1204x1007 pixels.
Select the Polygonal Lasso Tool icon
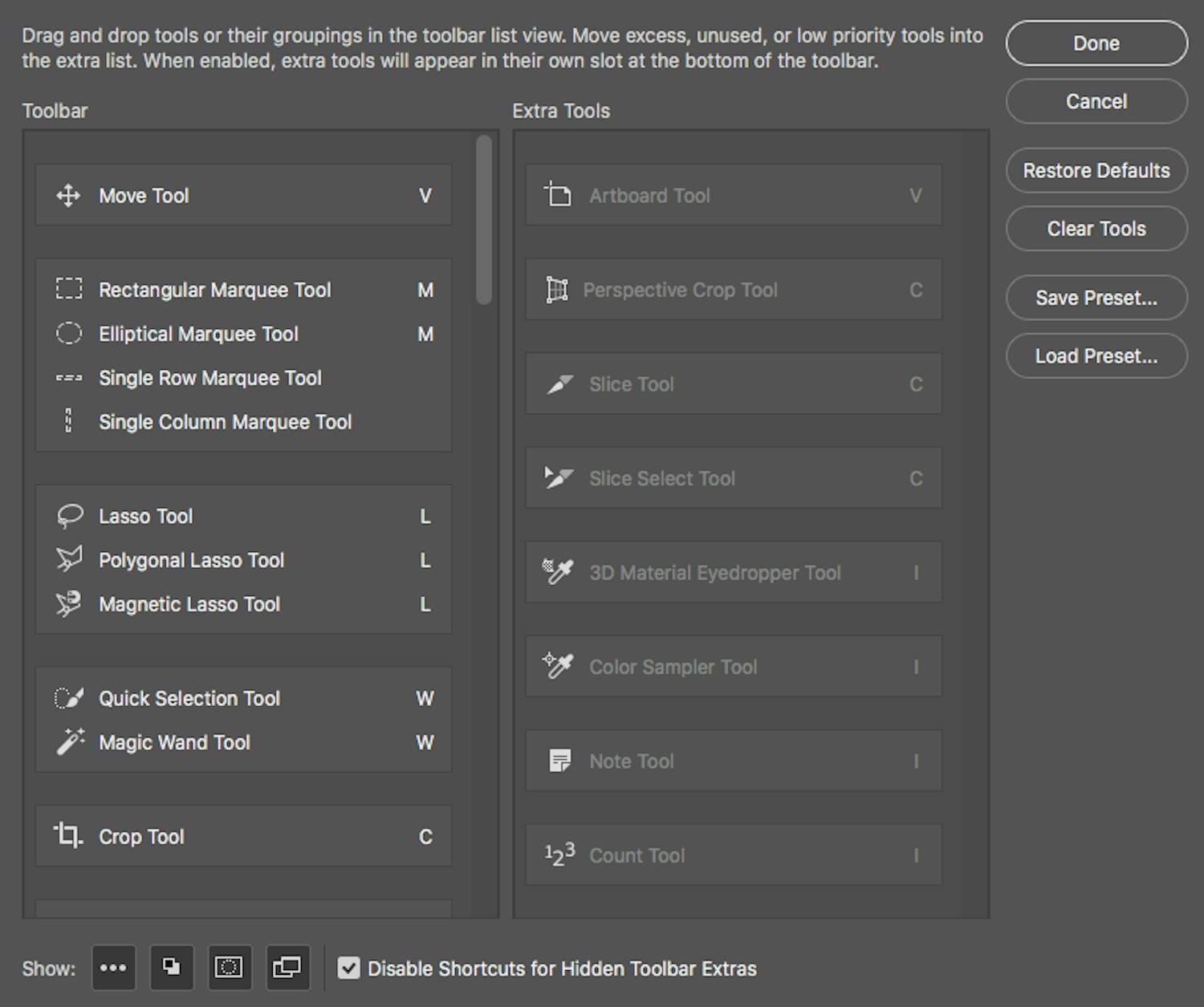pyautogui.click(x=69, y=560)
